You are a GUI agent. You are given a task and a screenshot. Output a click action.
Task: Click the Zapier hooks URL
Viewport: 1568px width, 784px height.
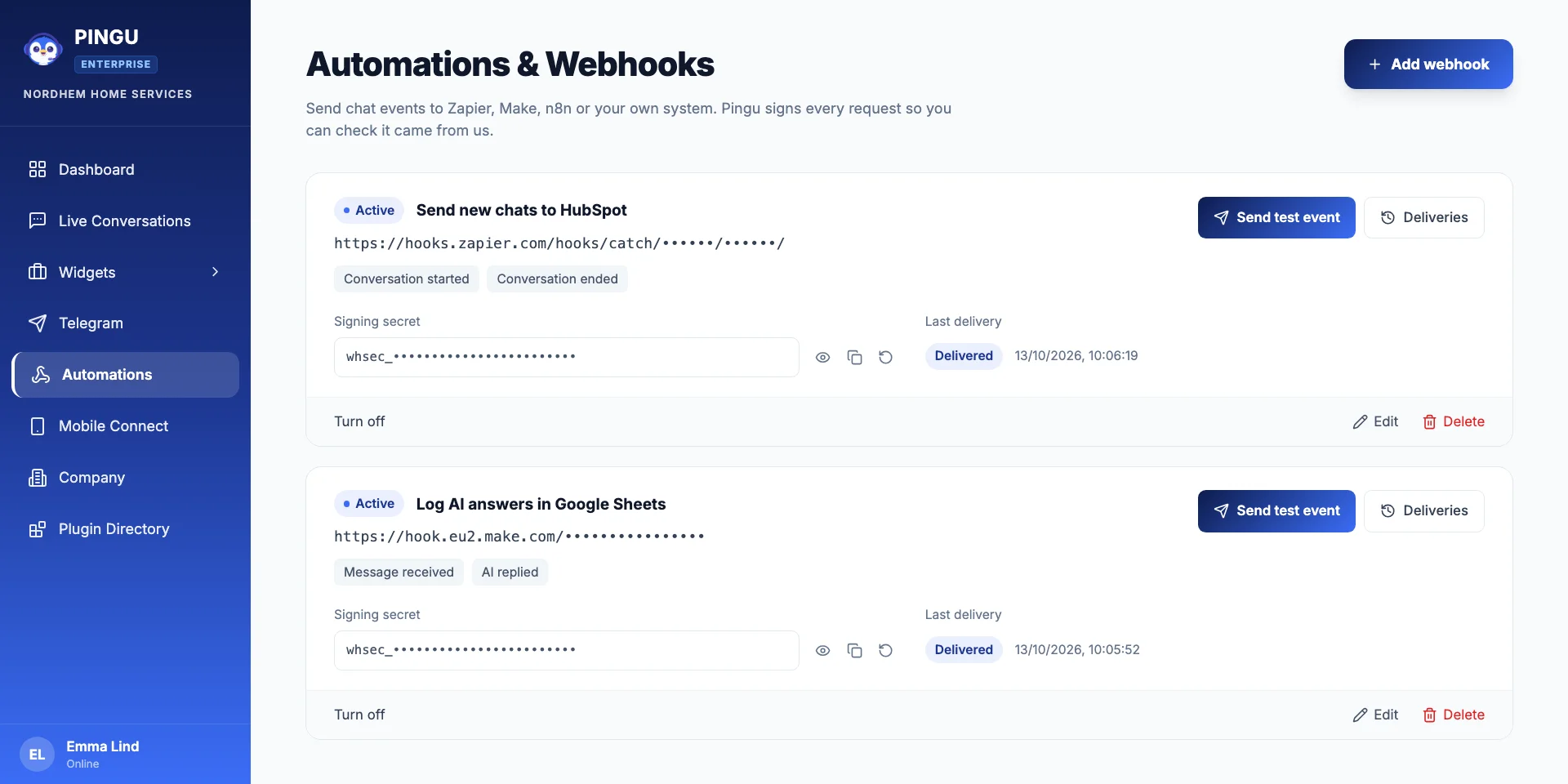tap(559, 243)
